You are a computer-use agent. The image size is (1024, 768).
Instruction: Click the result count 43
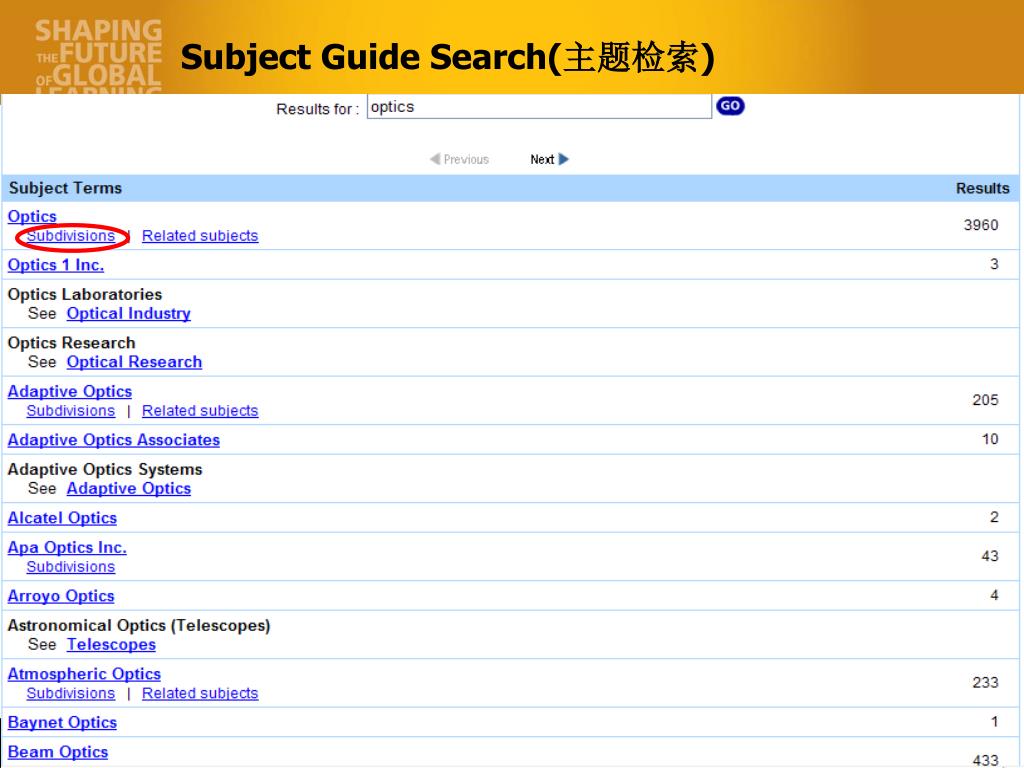tap(989, 556)
